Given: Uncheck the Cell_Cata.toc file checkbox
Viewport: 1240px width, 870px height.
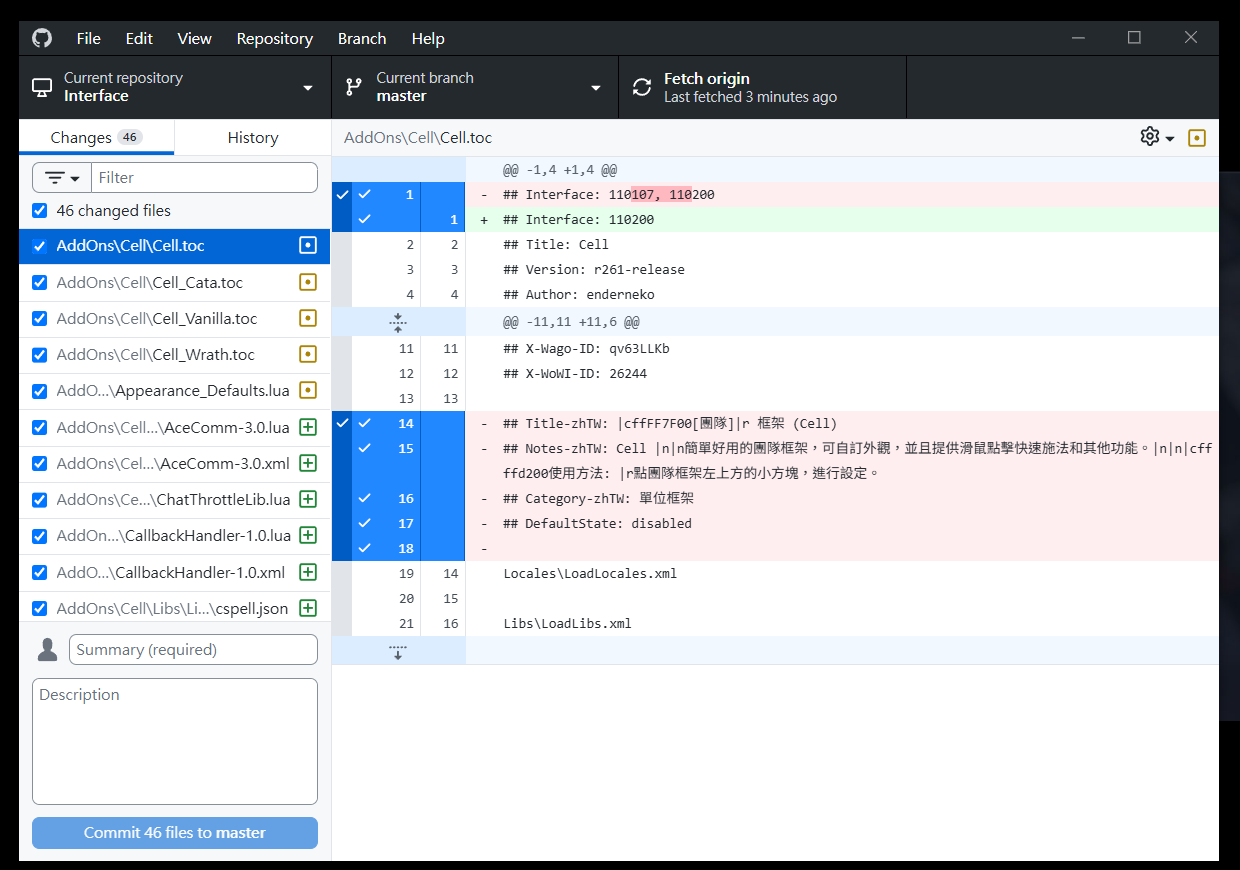Looking at the screenshot, I should 40,282.
